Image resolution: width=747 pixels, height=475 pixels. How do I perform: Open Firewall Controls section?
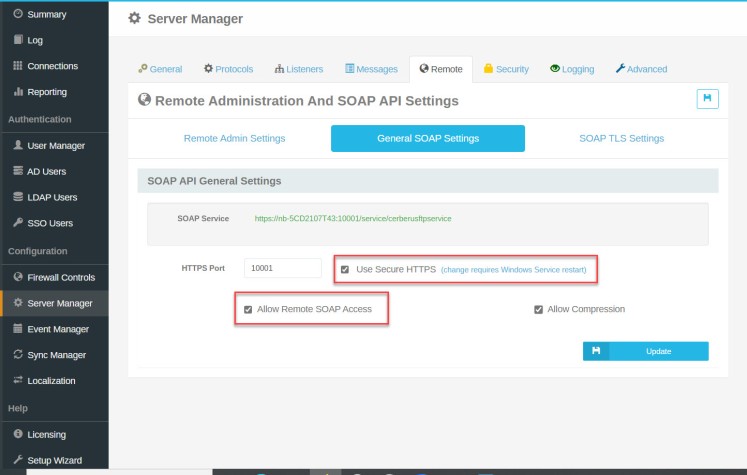pyautogui.click(x=60, y=277)
